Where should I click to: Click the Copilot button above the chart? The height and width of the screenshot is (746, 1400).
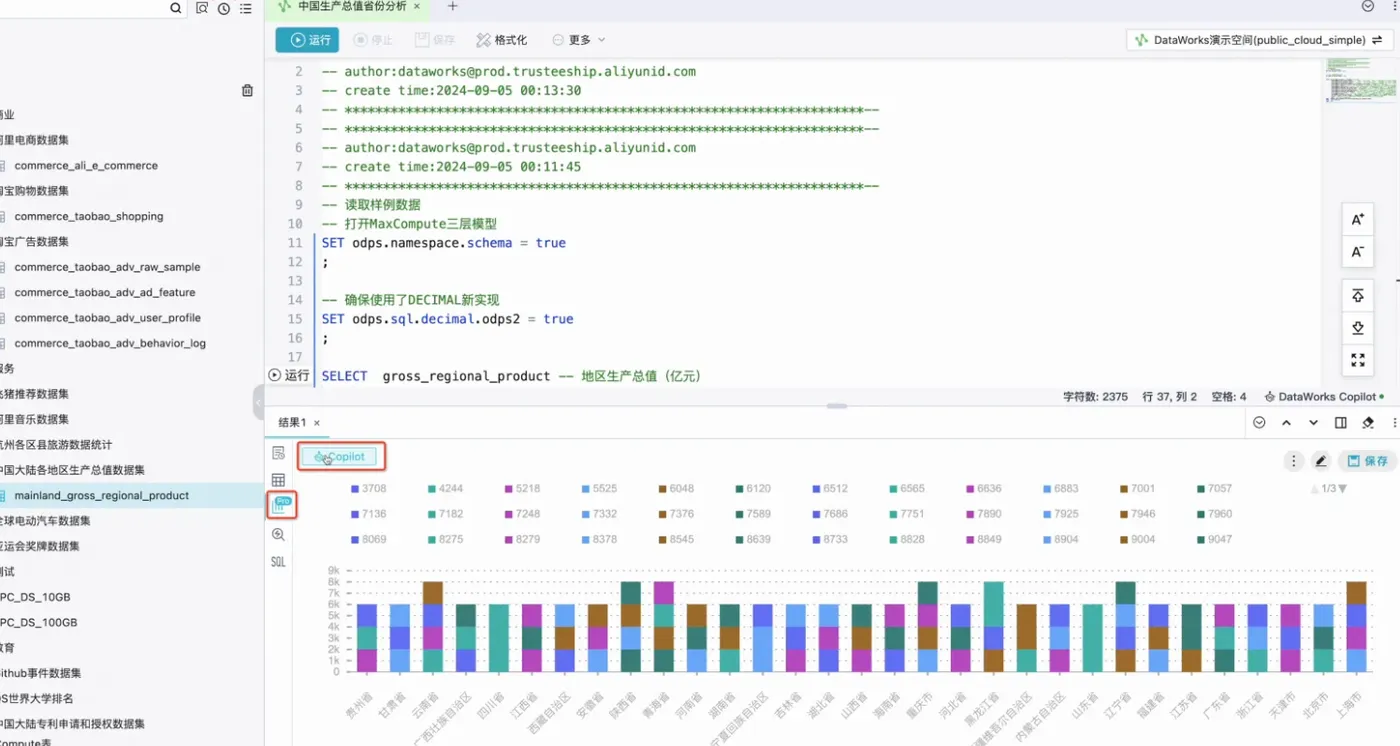click(340, 457)
